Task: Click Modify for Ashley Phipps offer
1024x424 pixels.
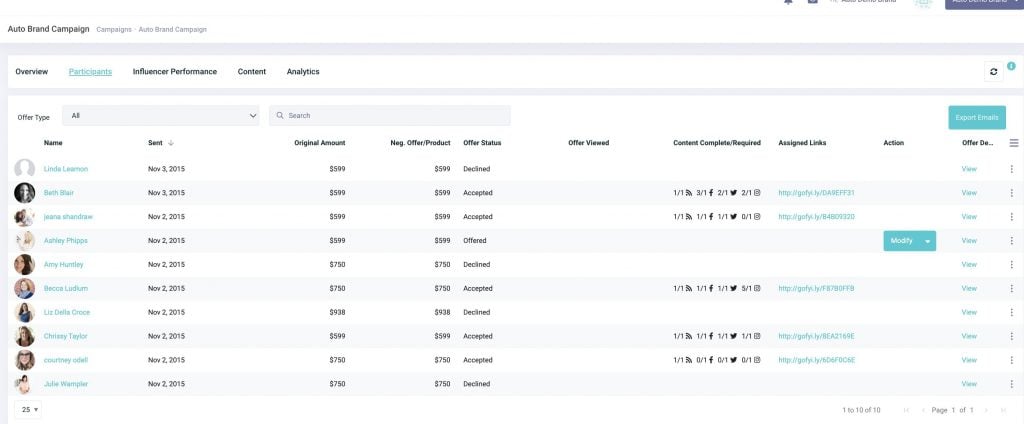Action: pos(901,241)
